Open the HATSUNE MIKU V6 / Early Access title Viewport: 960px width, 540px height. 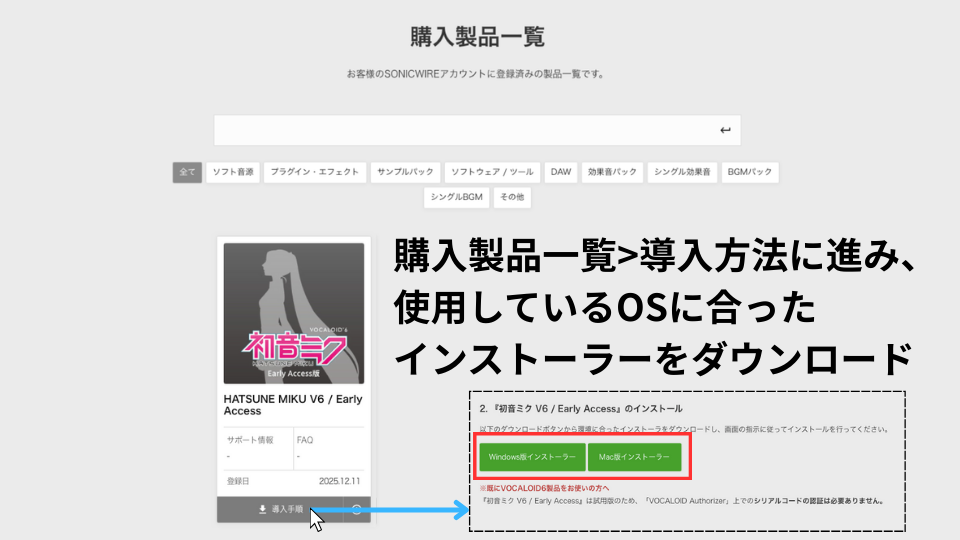293,405
